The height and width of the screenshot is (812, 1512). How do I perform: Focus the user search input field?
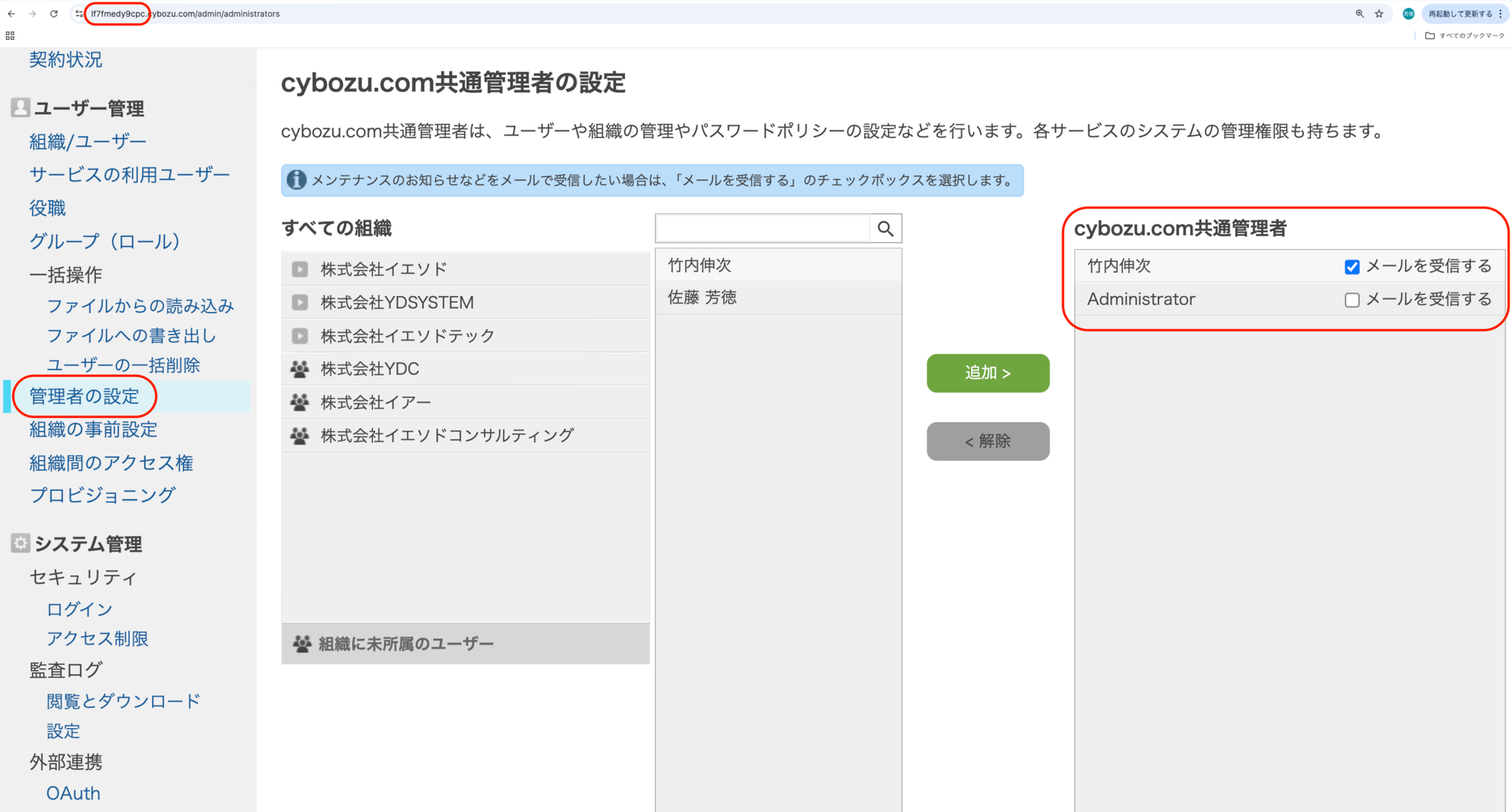763,229
